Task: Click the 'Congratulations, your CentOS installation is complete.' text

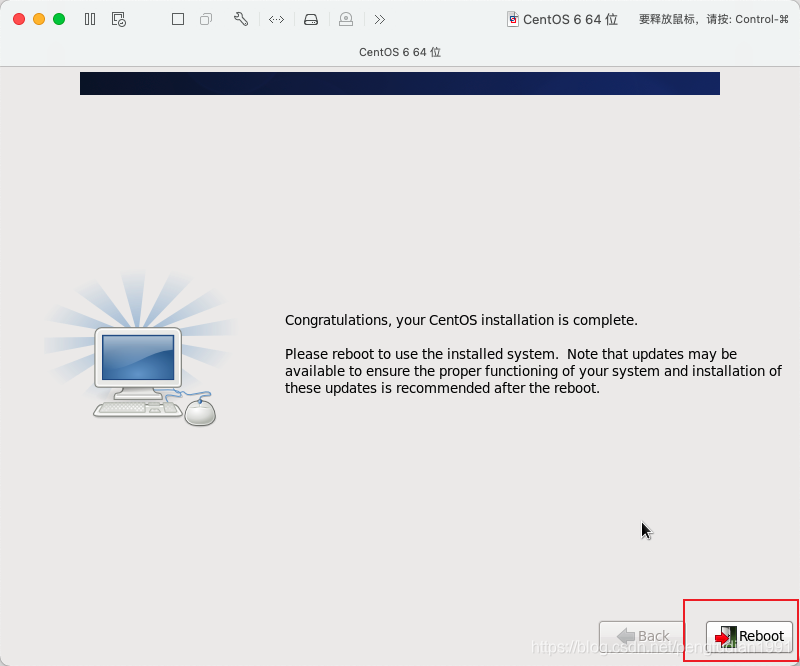Action: pos(461,320)
